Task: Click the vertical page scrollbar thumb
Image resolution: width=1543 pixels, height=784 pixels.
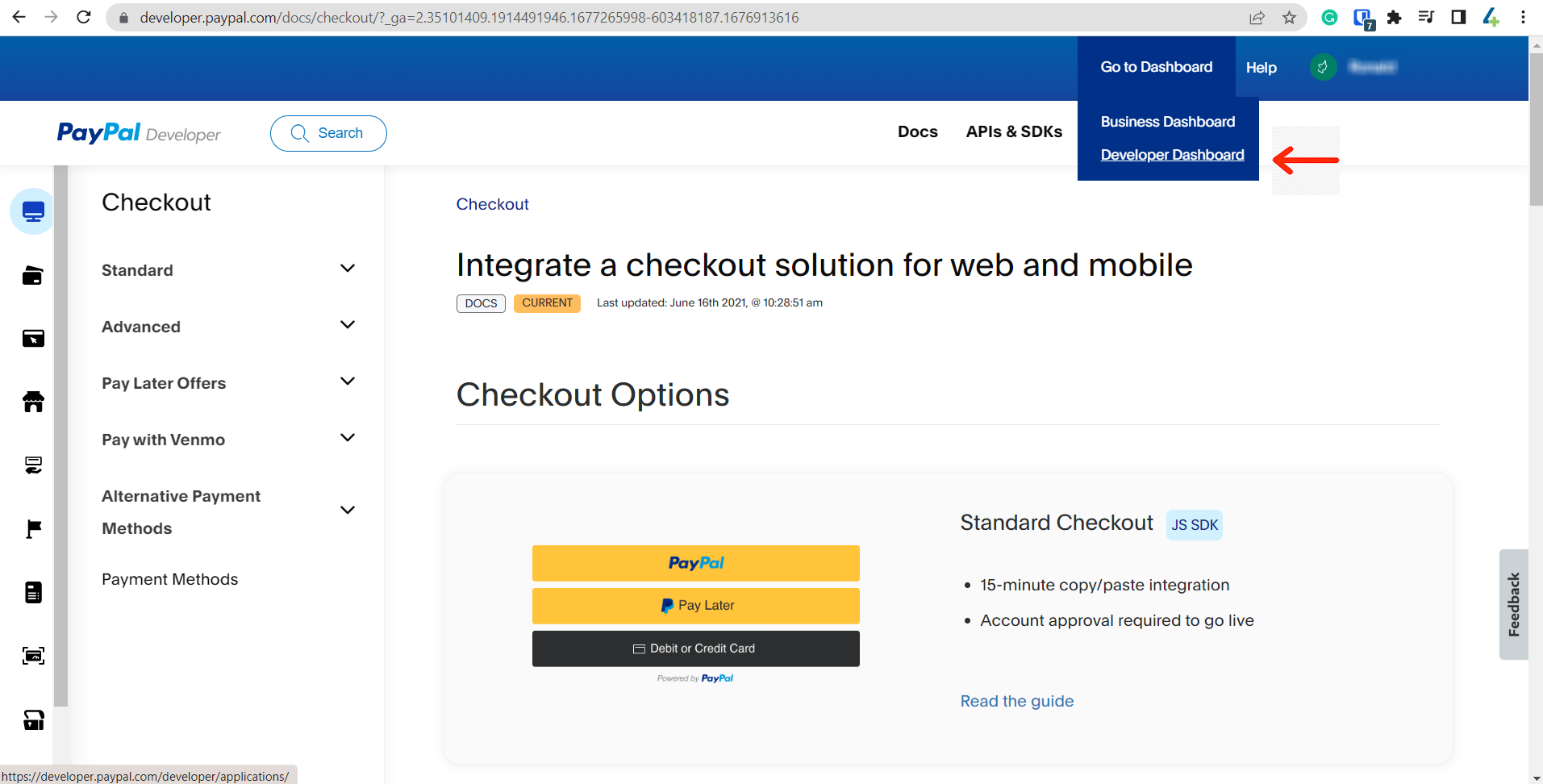Action: click(1536, 129)
